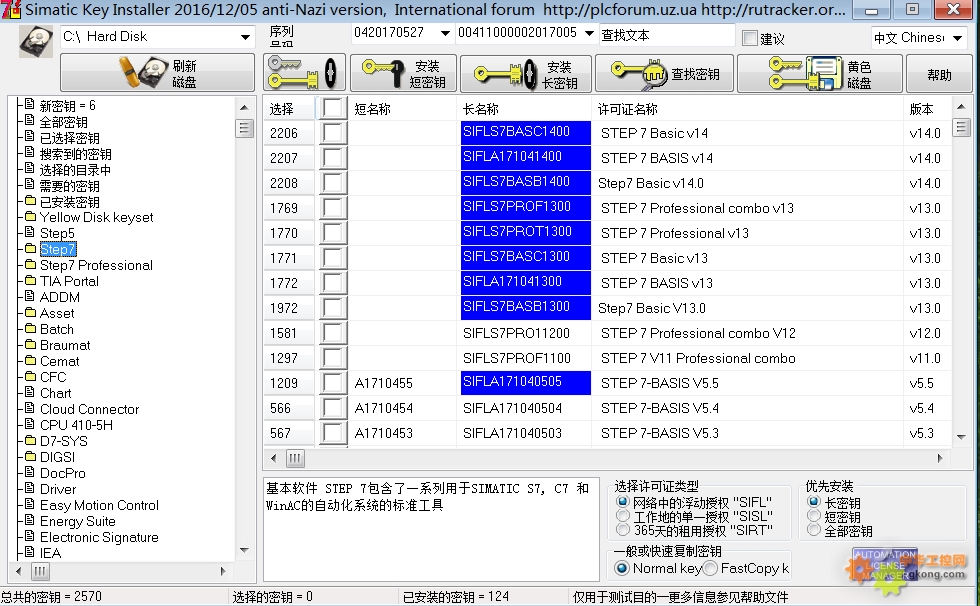The image size is (980, 606).
Task: Click the Driver document icon
Action: 29,488
